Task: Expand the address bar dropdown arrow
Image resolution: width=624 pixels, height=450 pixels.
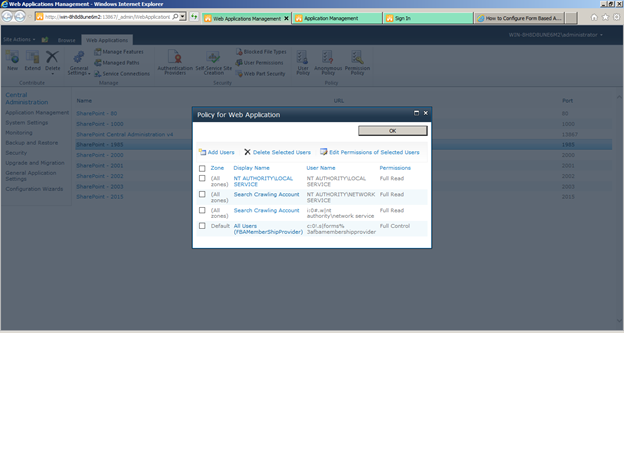Action: click(182, 17)
